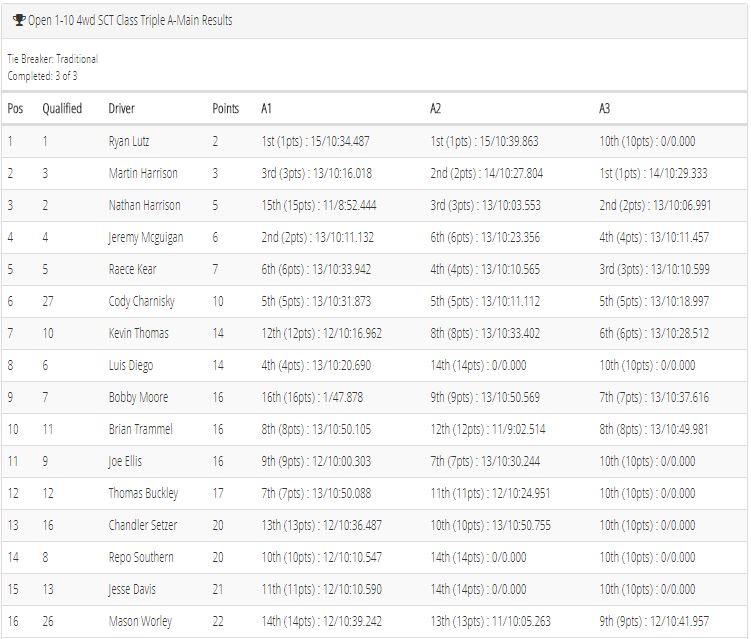Click Cody Charnisky's name
The height and width of the screenshot is (639, 751).
click(x=142, y=301)
